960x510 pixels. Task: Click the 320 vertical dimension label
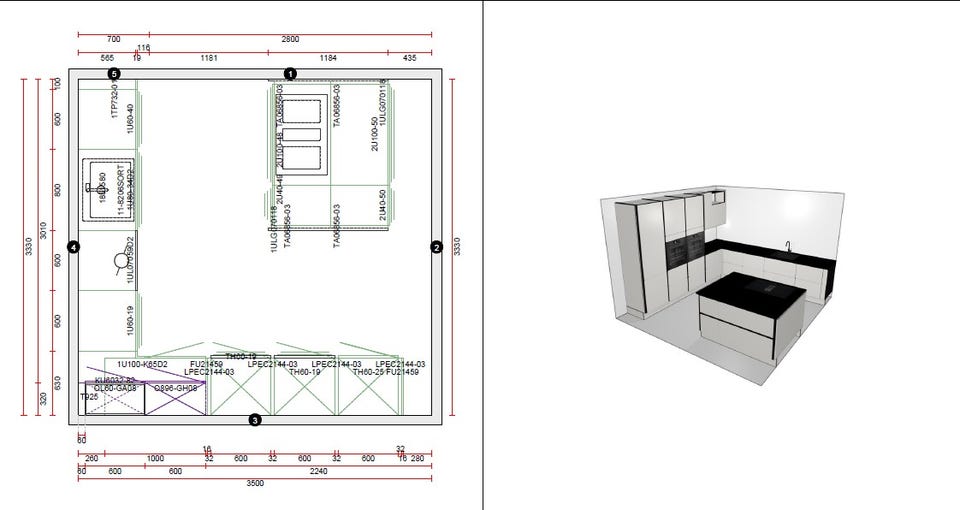coord(43,399)
